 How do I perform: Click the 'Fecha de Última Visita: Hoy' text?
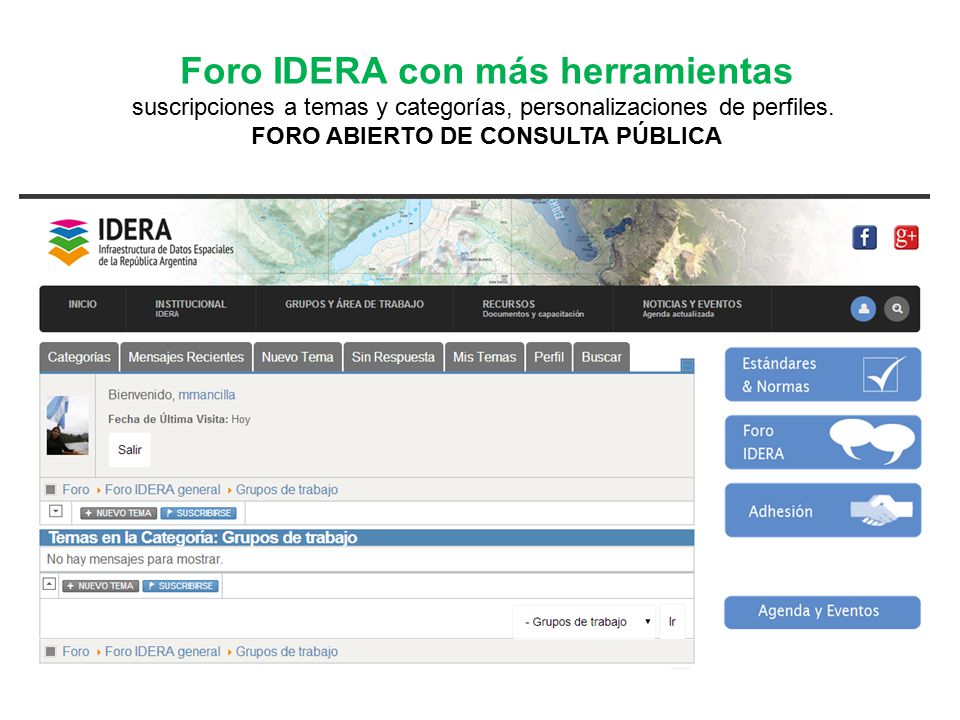click(179, 419)
